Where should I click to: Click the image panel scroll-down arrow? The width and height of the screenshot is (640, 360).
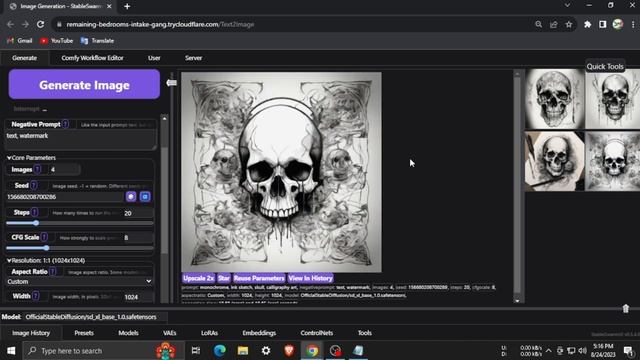517,301
